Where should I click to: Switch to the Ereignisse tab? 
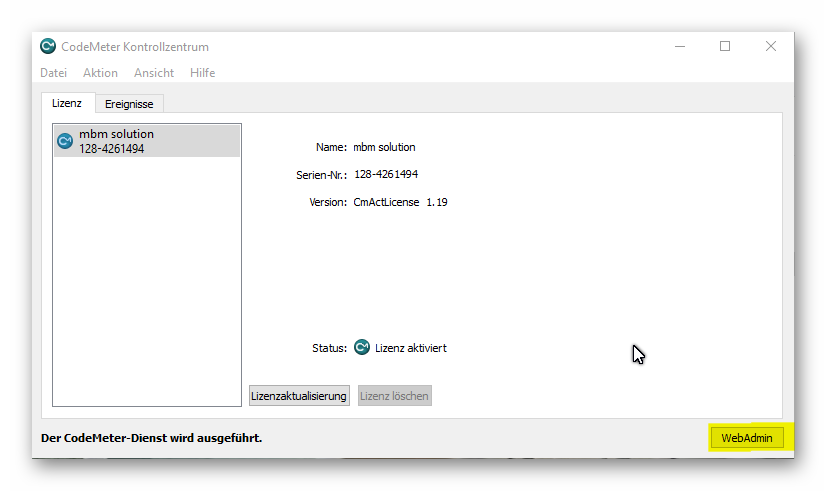[129, 104]
